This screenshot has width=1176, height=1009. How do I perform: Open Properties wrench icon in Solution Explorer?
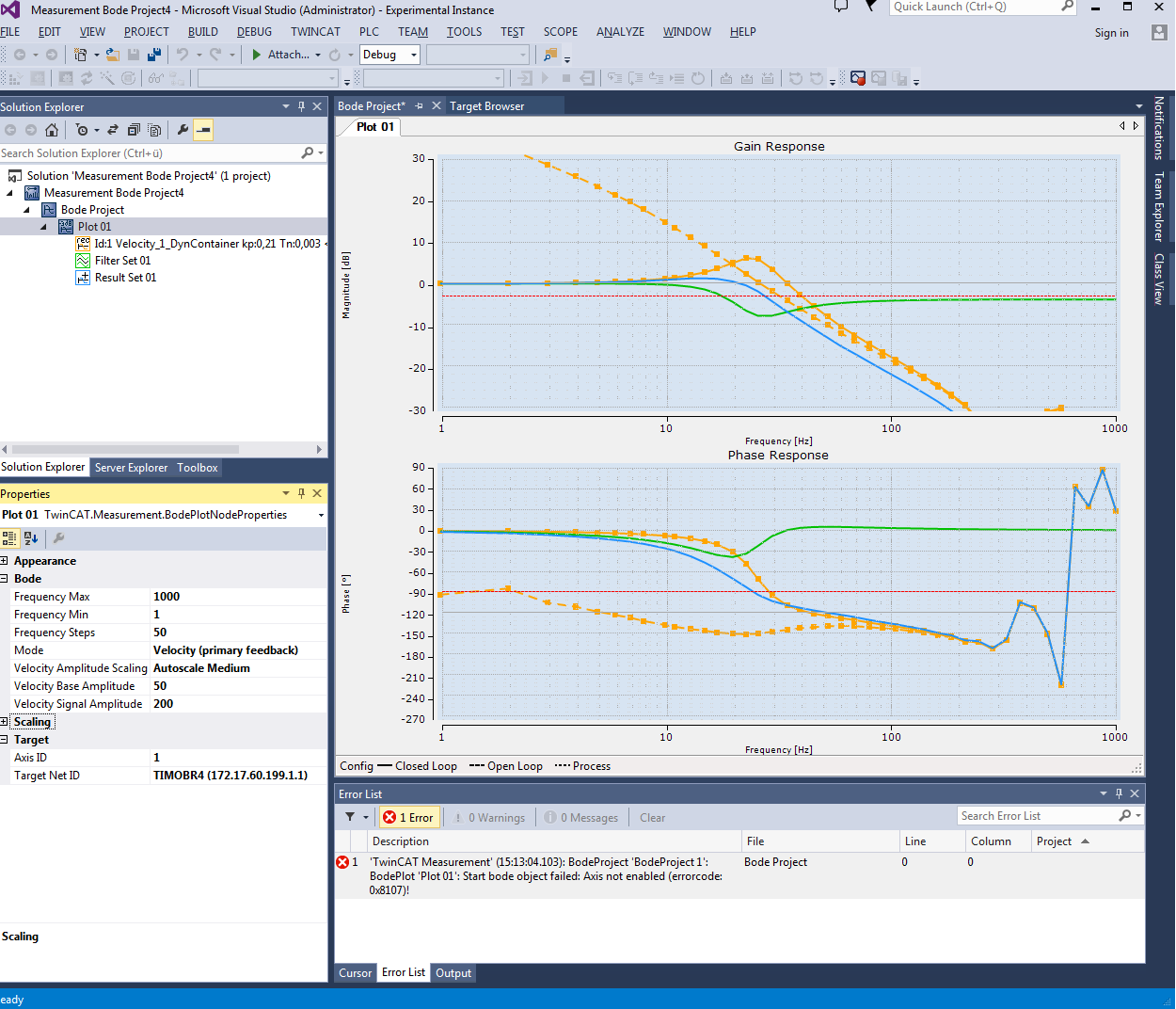(183, 130)
